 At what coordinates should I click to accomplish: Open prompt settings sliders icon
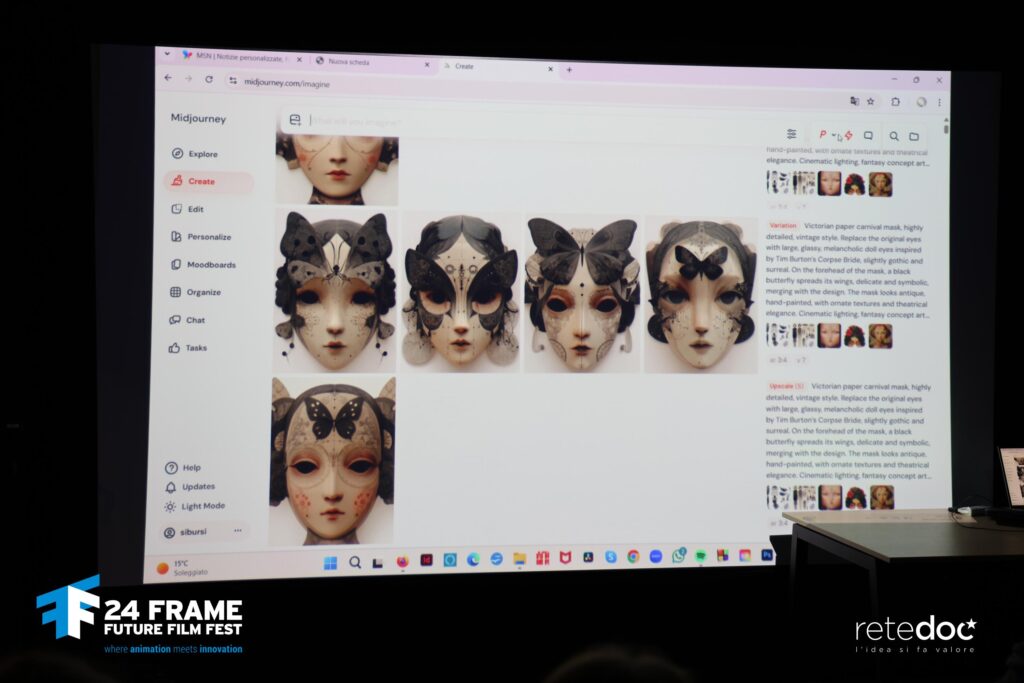pyautogui.click(x=791, y=134)
